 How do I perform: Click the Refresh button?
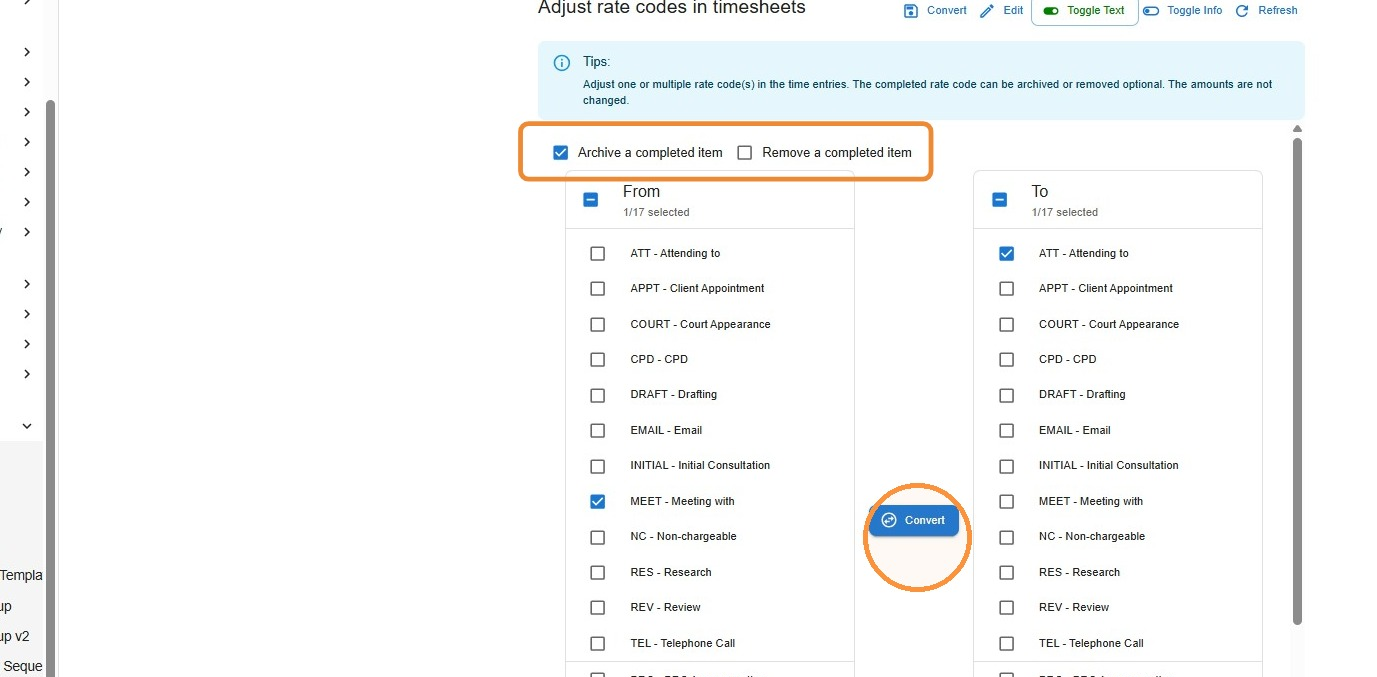1266,11
